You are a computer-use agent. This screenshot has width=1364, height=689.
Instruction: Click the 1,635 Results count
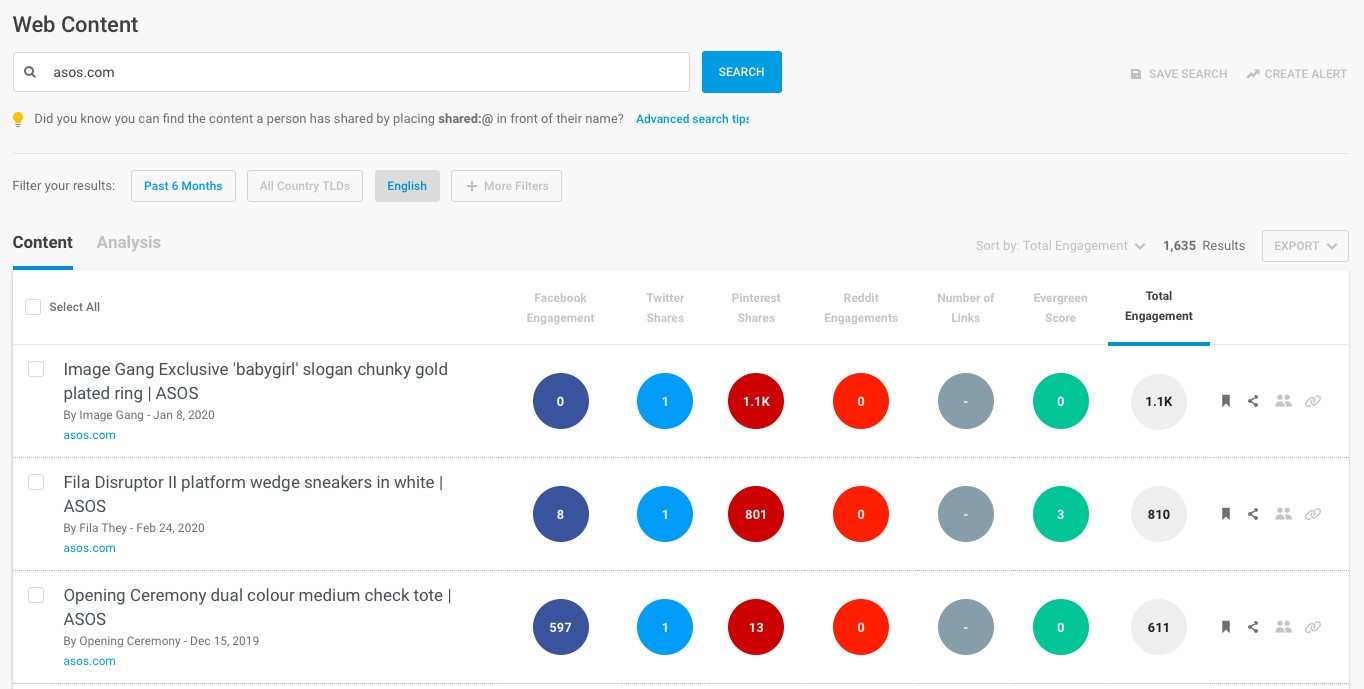point(1204,246)
